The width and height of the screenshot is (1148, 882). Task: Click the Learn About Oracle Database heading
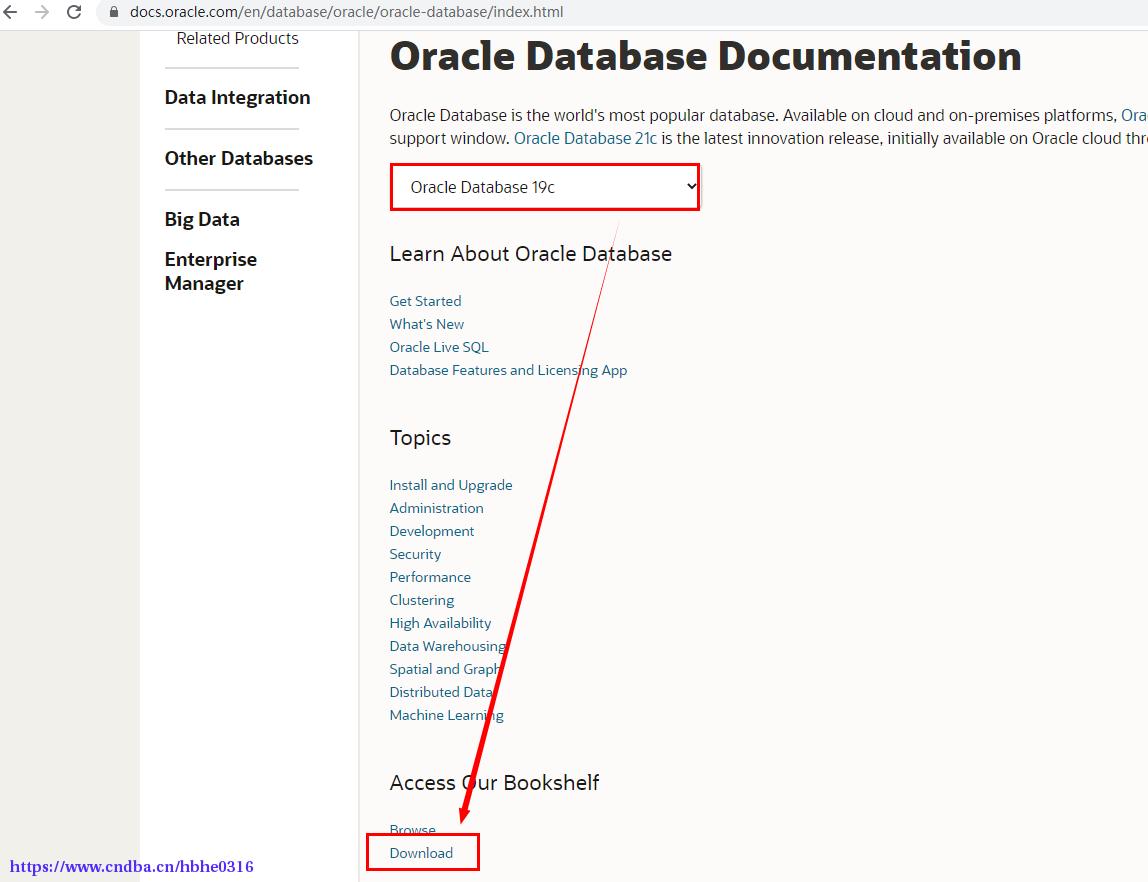pos(531,254)
